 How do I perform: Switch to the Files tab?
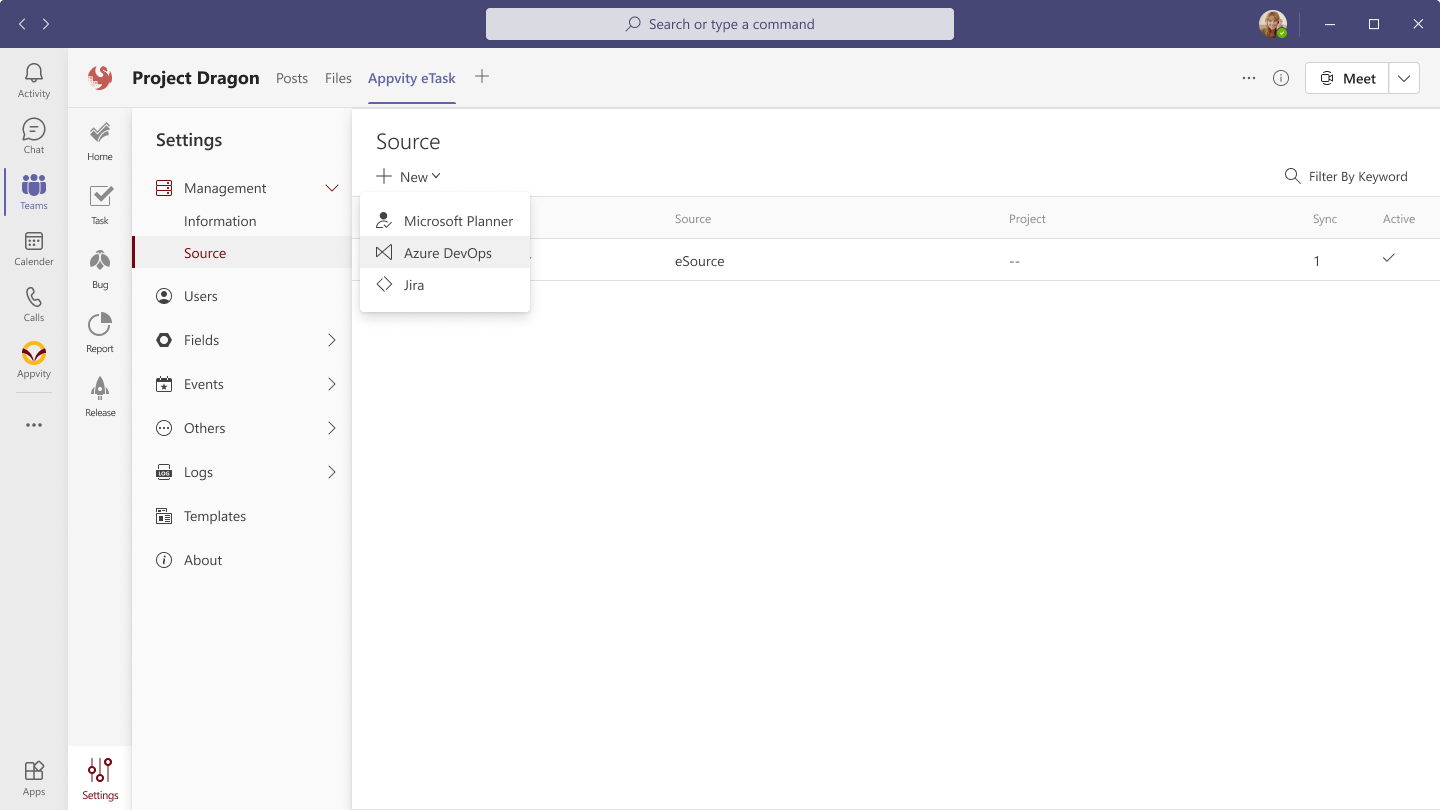(338, 78)
